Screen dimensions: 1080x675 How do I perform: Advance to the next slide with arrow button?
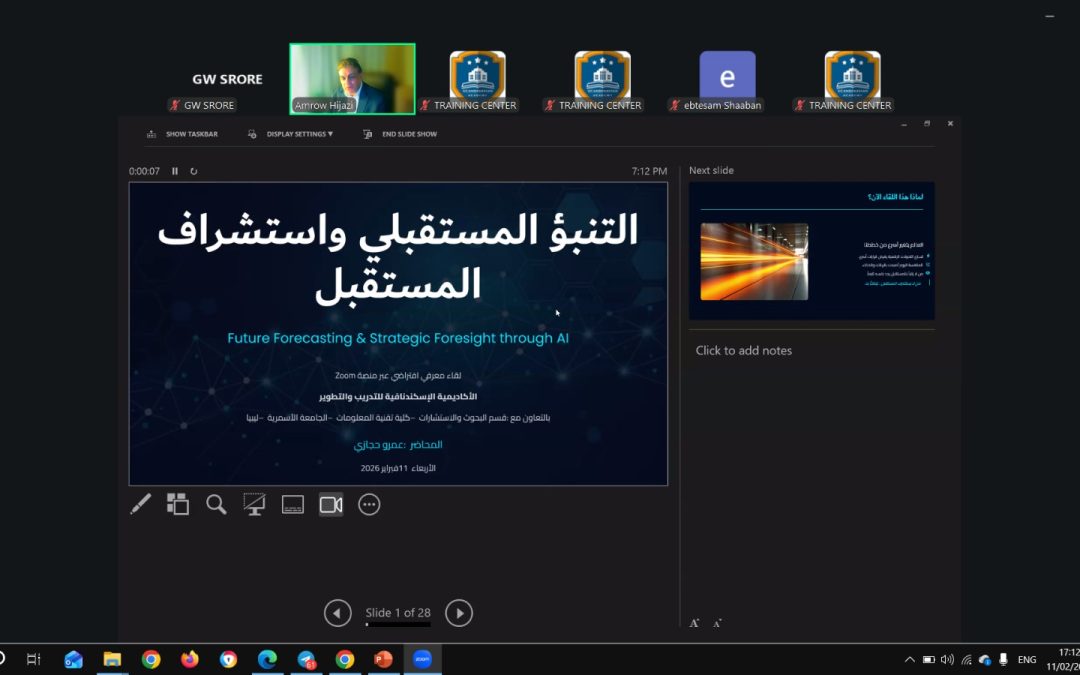(459, 613)
